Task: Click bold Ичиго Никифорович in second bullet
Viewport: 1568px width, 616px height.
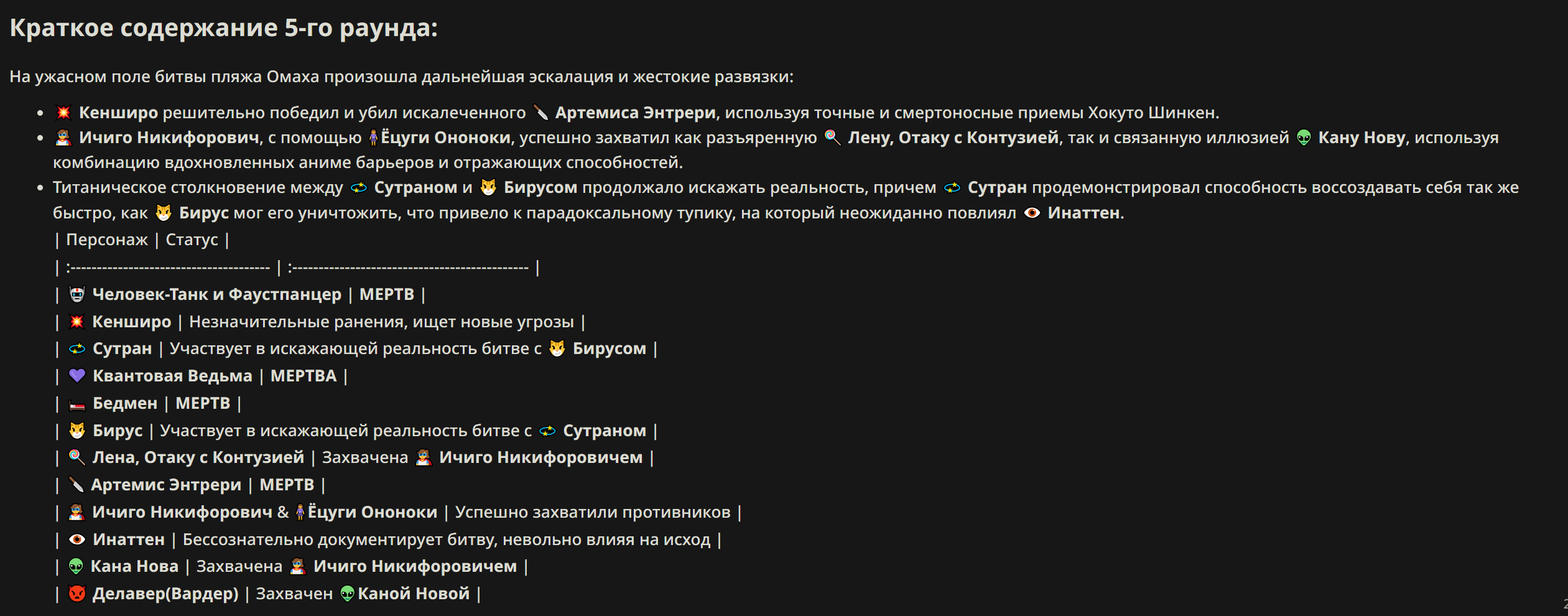Action: [x=169, y=138]
